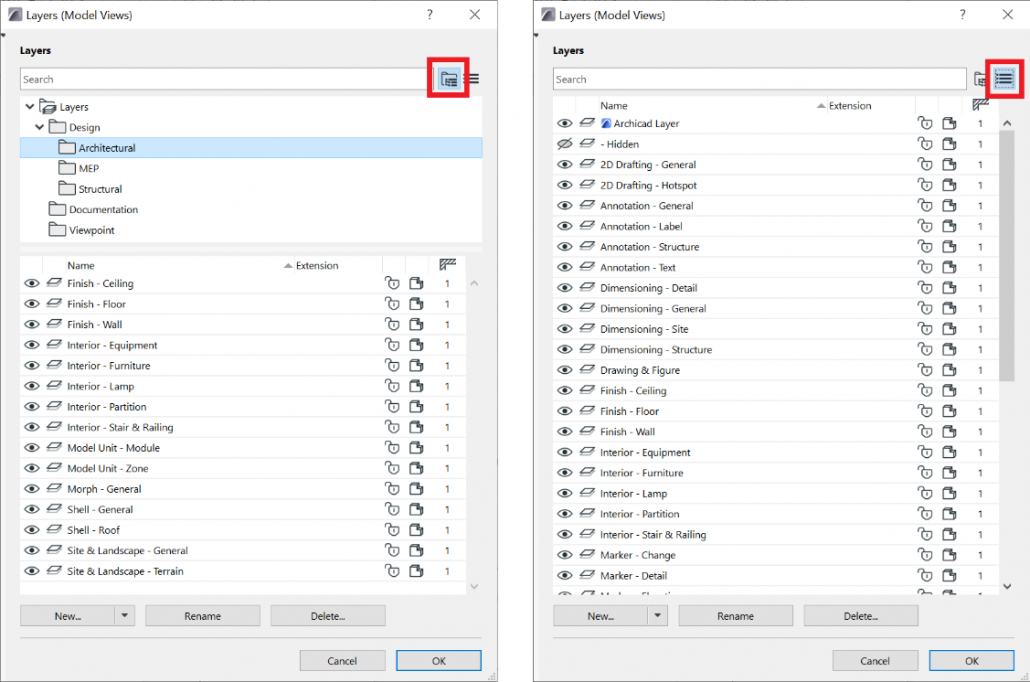
Task: Show the Hidden layer via crossed eye
Action: pyautogui.click(x=565, y=143)
